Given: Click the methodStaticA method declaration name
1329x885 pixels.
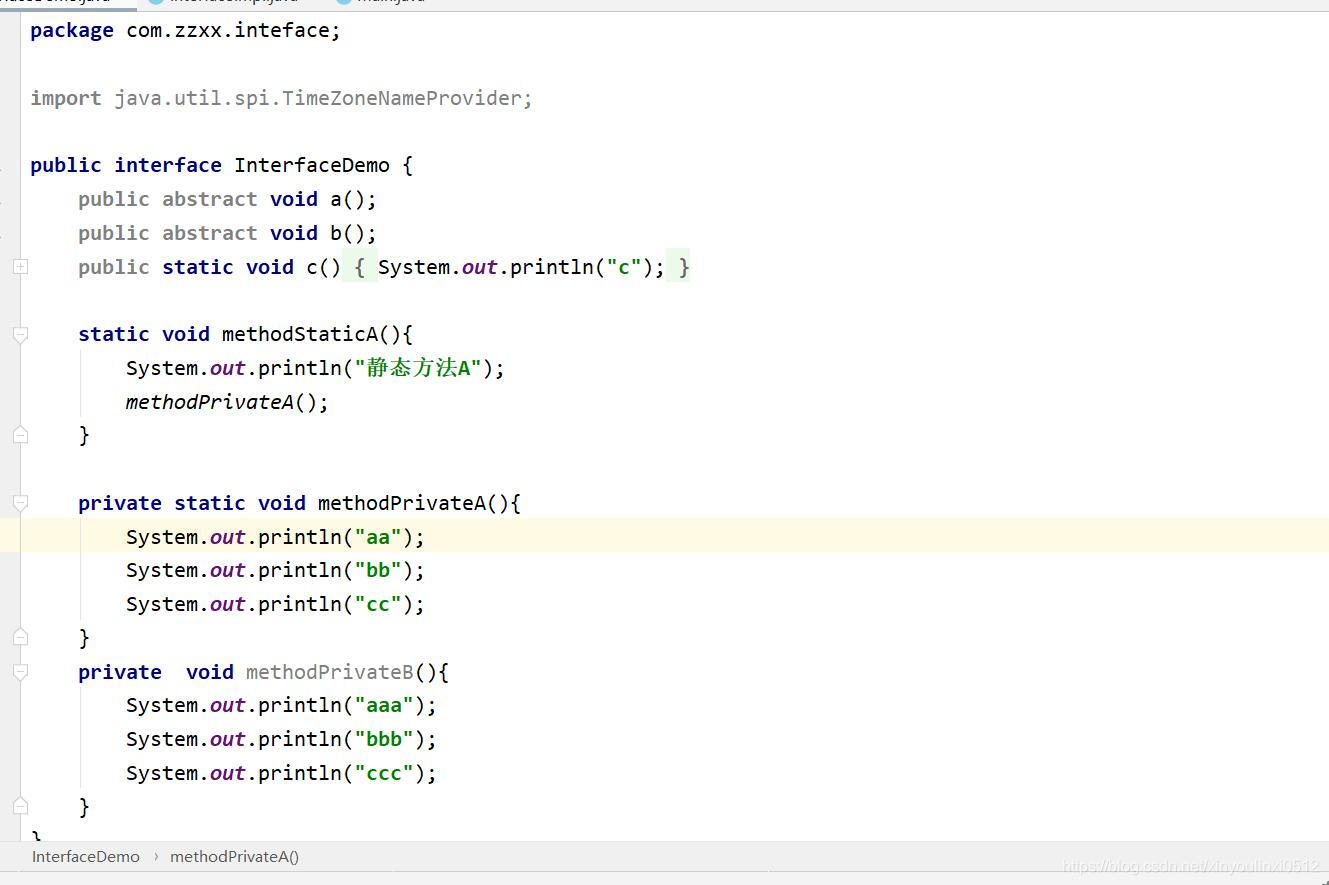Looking at the screenshot, I should pos(300,335).
